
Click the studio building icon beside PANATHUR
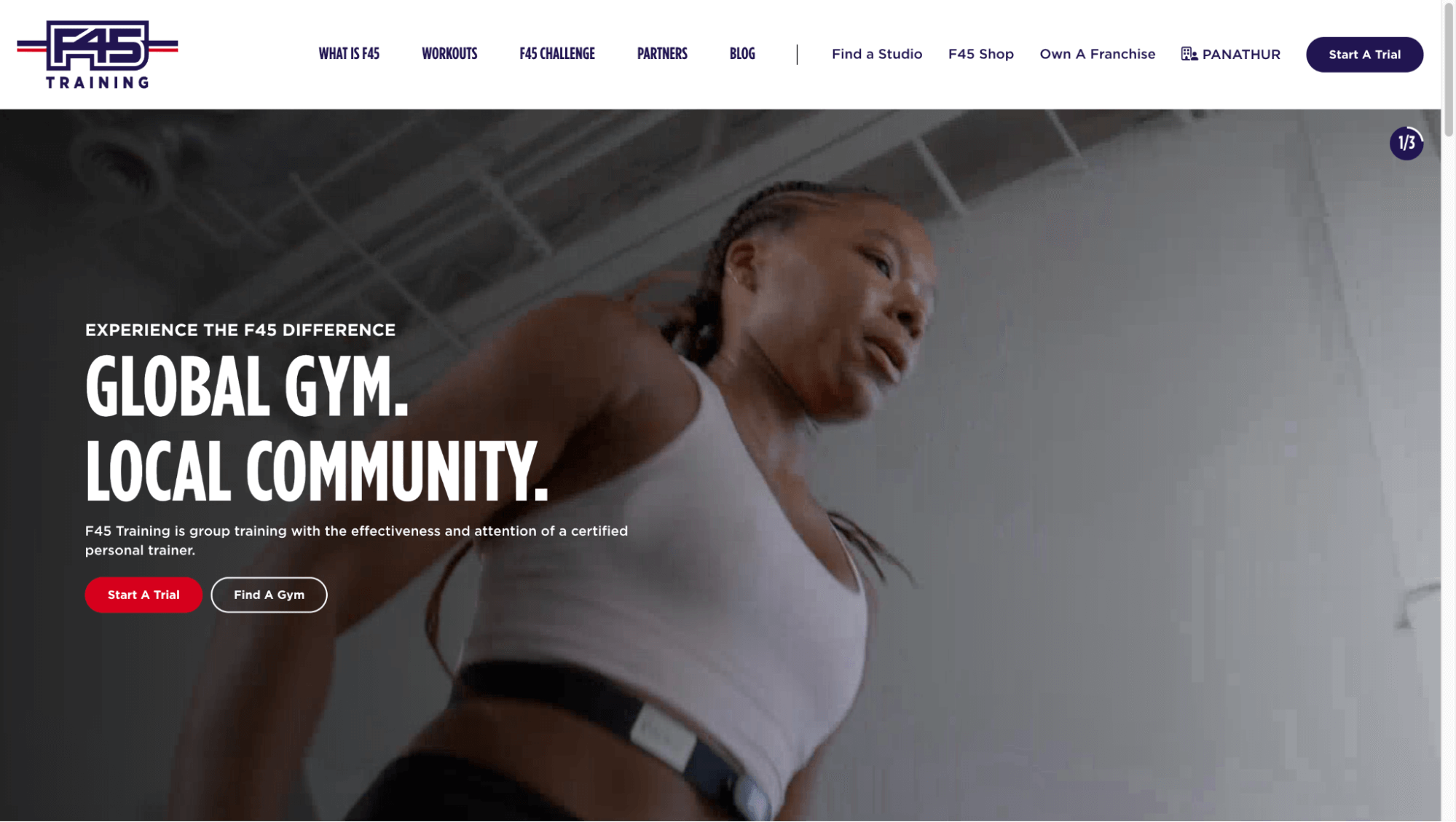coord(1189,54)
